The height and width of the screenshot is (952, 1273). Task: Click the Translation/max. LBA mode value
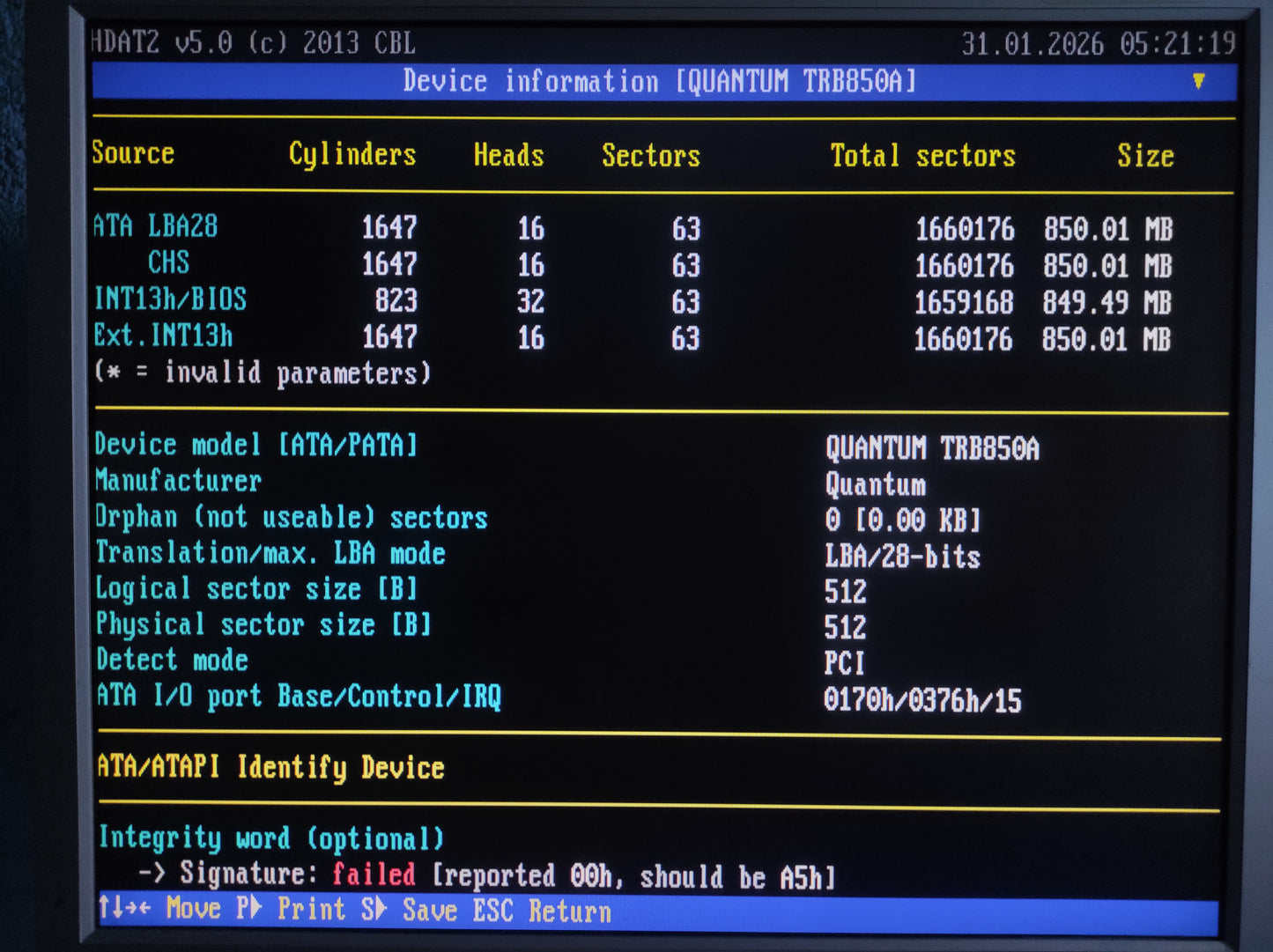click(x=902, y=556)
